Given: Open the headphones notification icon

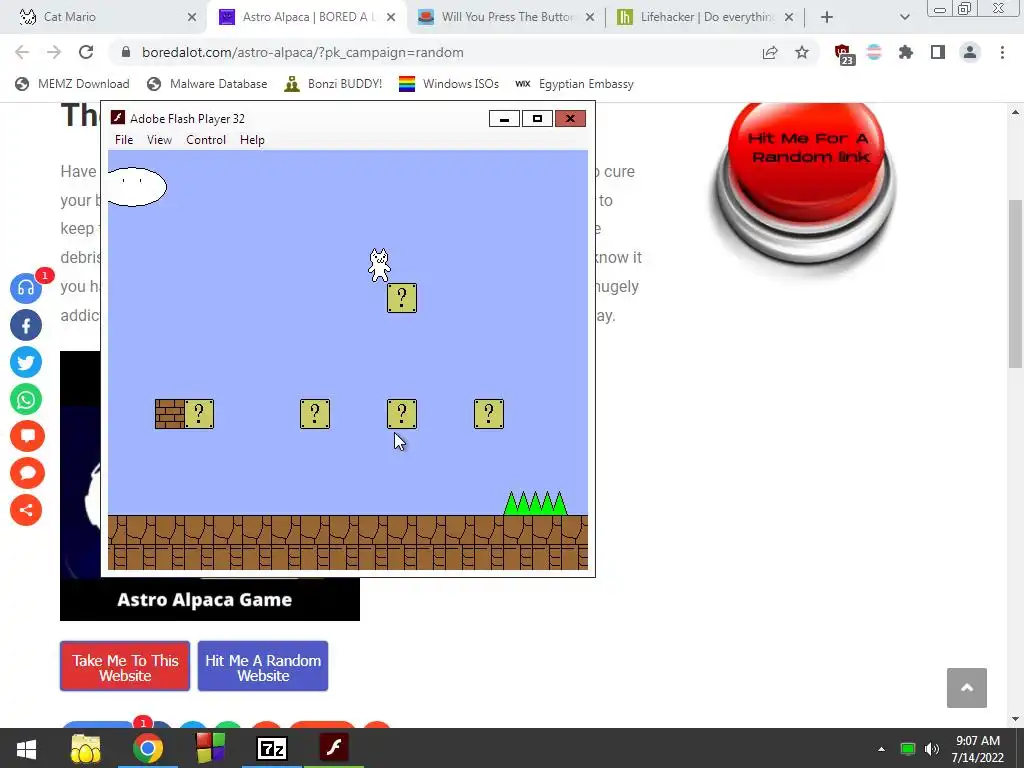Looking at the screenshot, I should [x=26, y=288].
